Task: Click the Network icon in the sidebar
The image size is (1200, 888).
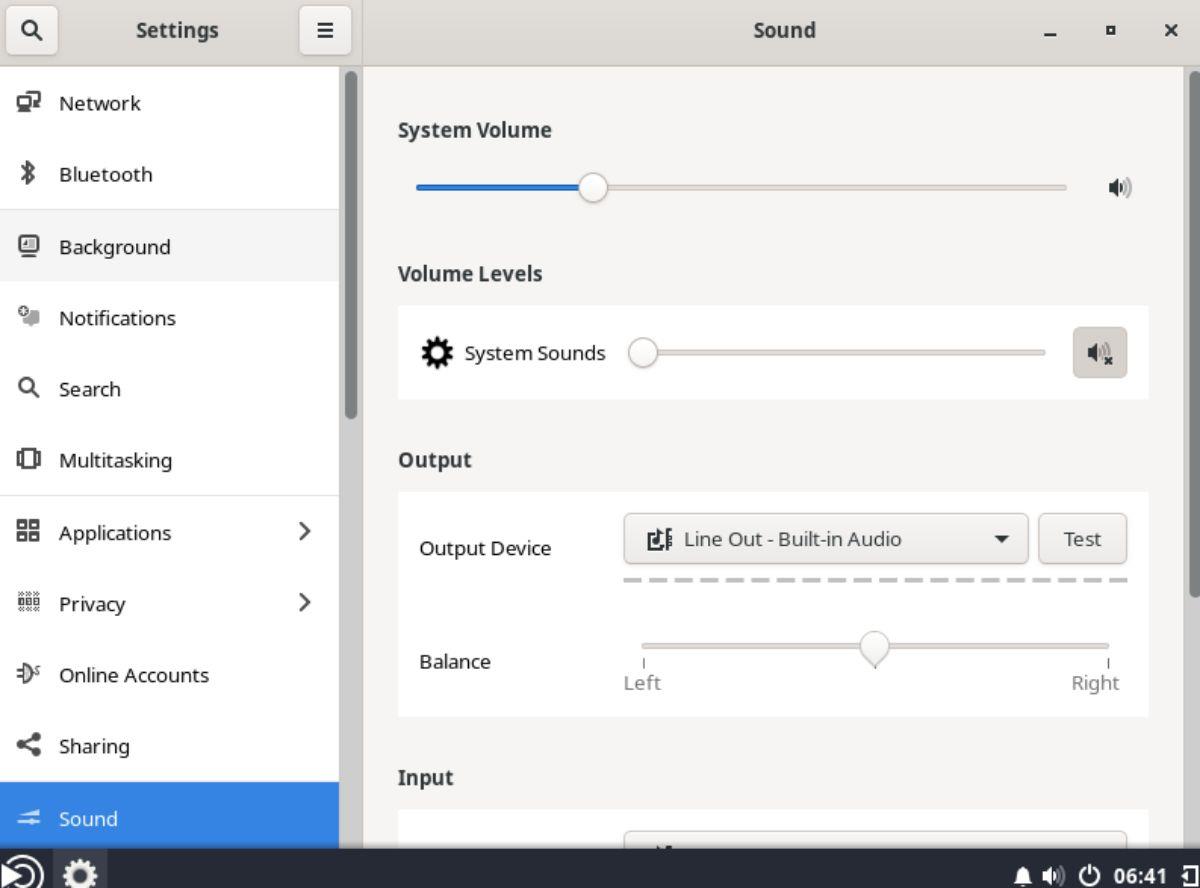Action: pos(27,102)
